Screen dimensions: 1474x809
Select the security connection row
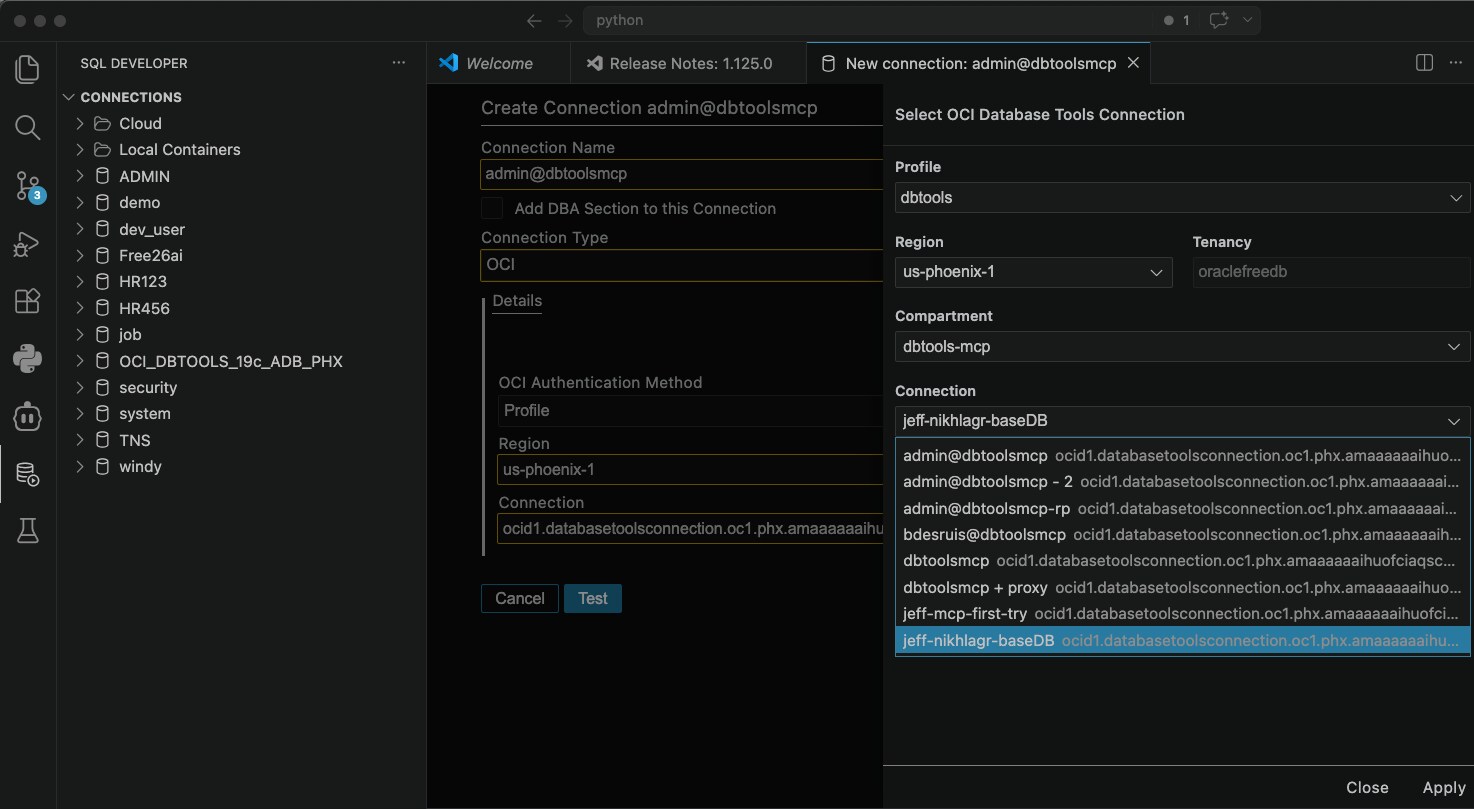[x=242, y=387]
